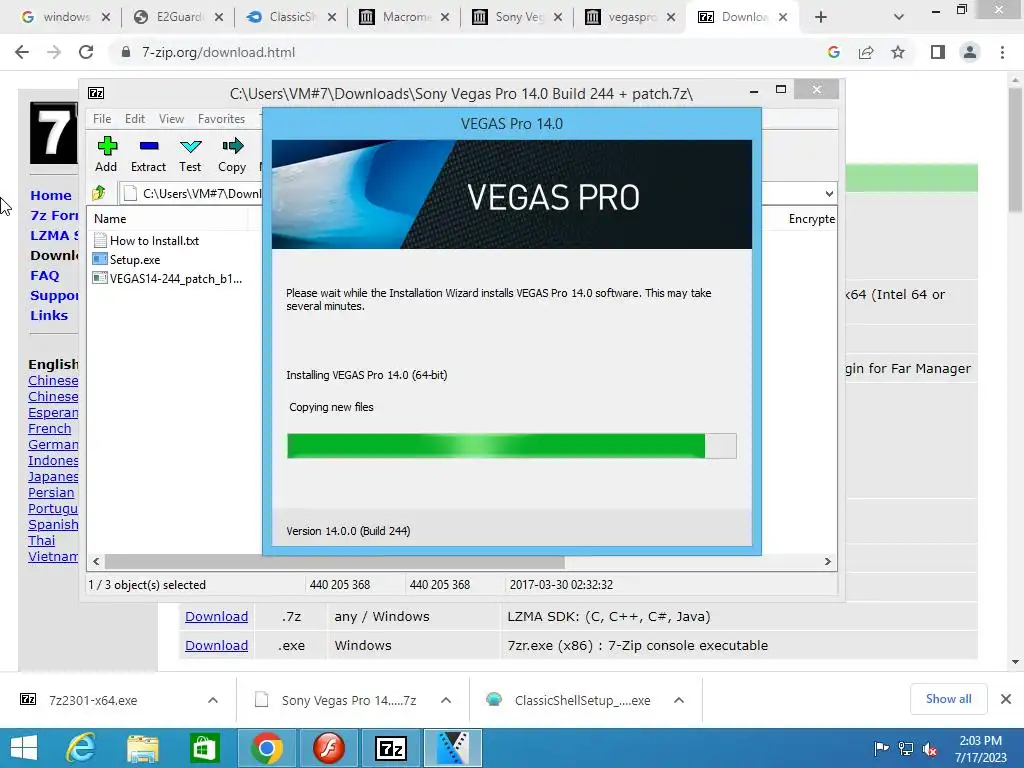This screenshot has height=768, width=1024.
Task: Switch to the ClassicShell browser tab
Action: coord(282,17)
